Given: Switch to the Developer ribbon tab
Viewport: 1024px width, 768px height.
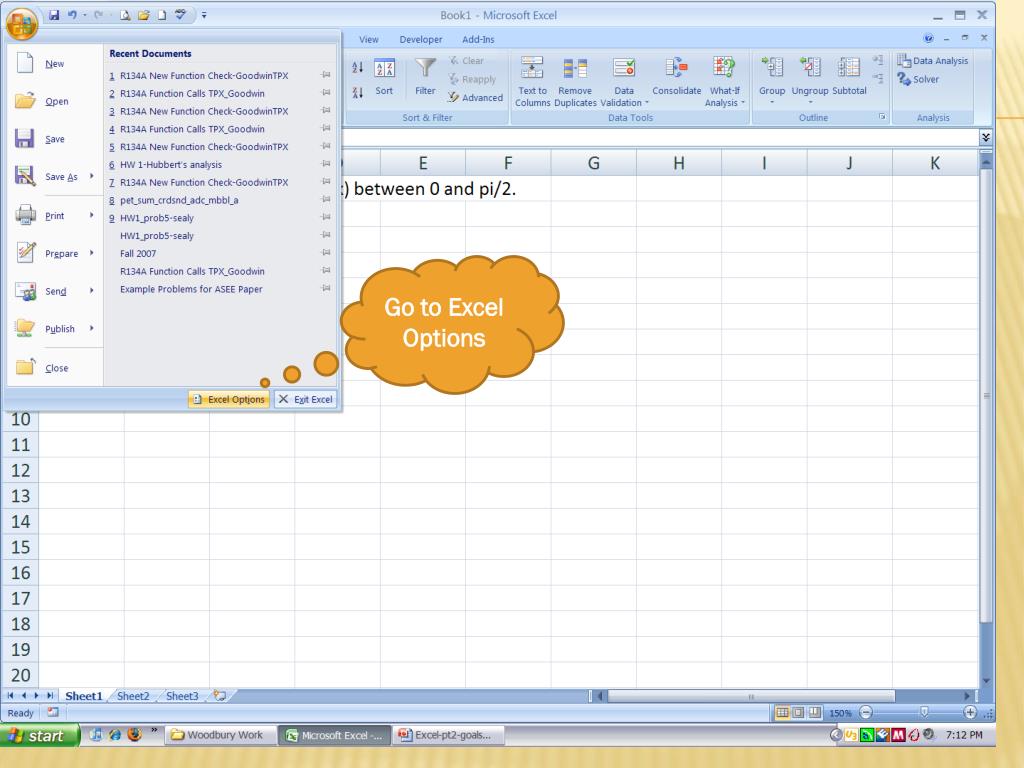Looking at the screenshot, I should (420, 40).
